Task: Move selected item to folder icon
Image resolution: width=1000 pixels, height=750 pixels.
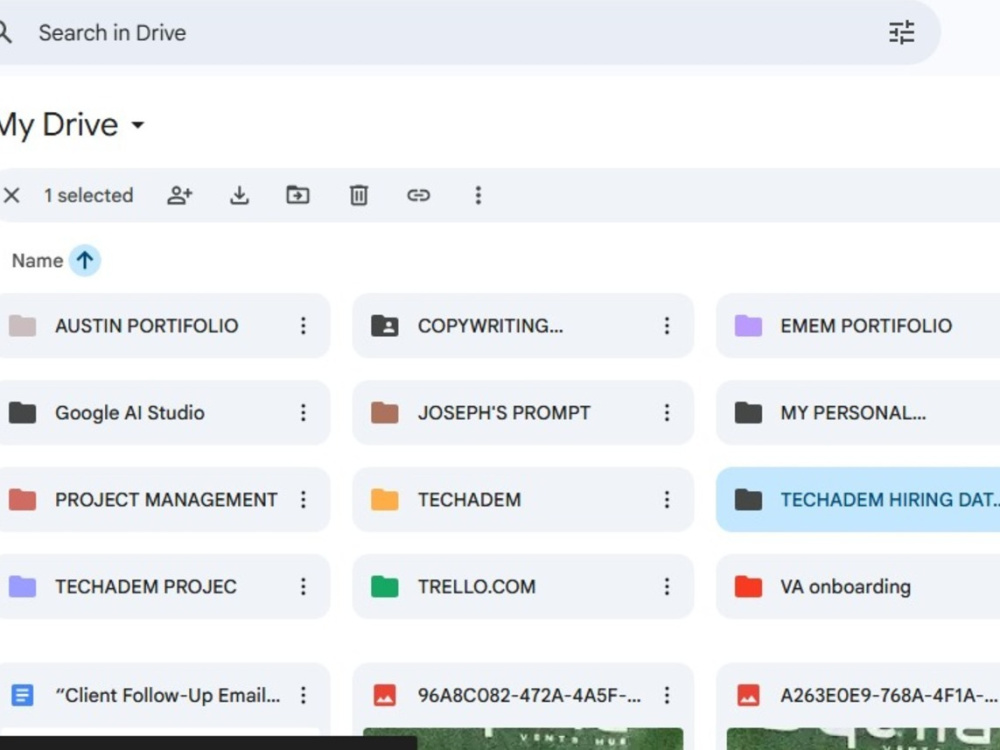Action: 298,195
